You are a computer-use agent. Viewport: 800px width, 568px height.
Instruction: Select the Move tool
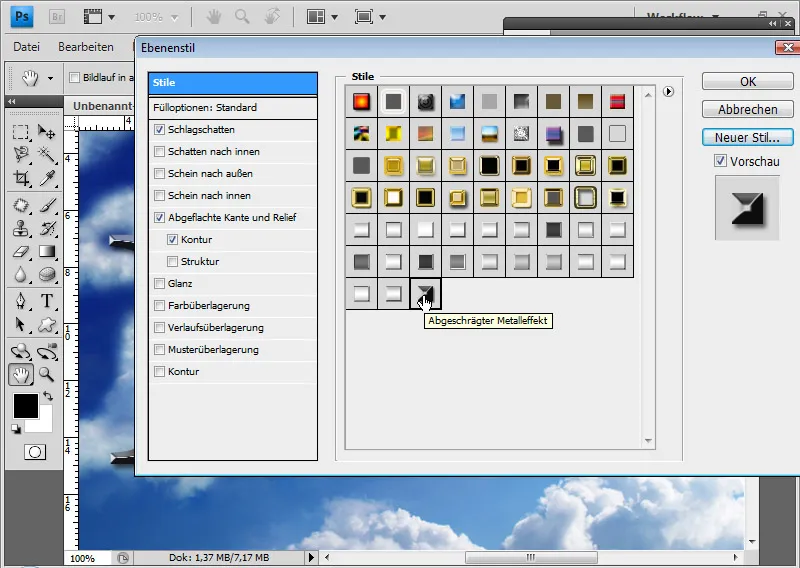click(x=46, y=132)
